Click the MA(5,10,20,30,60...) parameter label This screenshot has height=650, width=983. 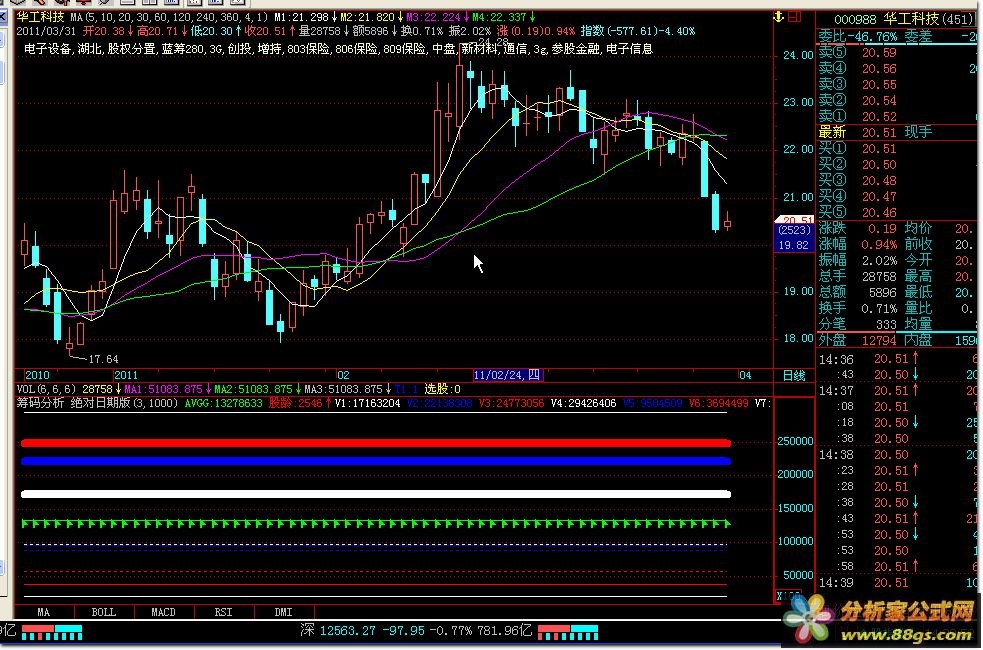[x=169, y=17]
